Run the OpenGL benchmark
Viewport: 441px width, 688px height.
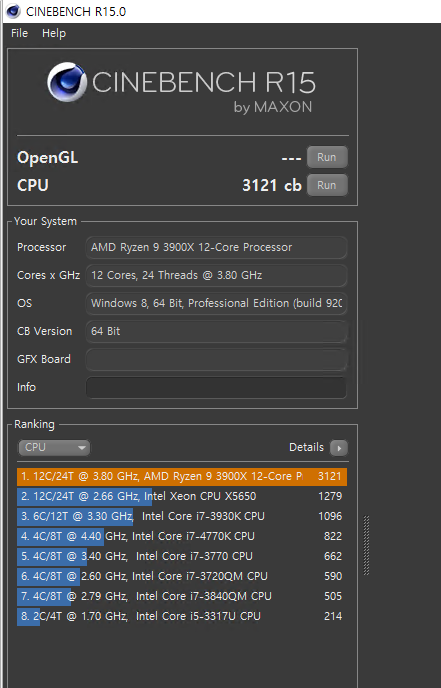click(x=327, y=157)
